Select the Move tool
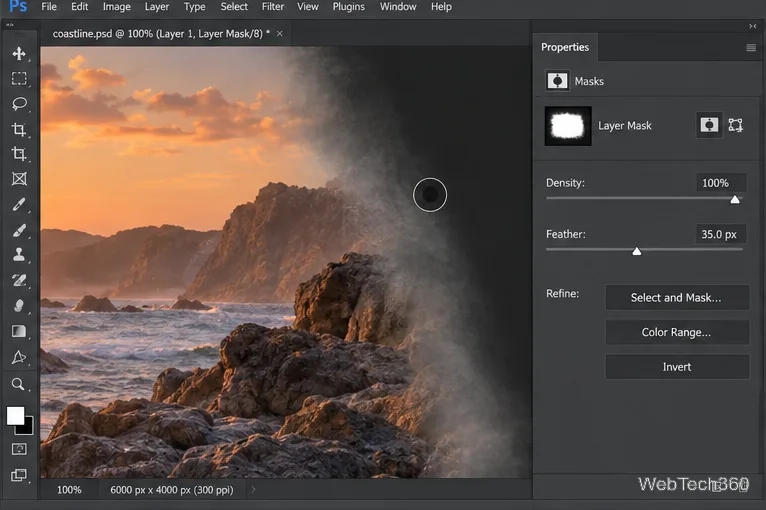The height and width of the screenshot is (510, 766). point(19,53)
